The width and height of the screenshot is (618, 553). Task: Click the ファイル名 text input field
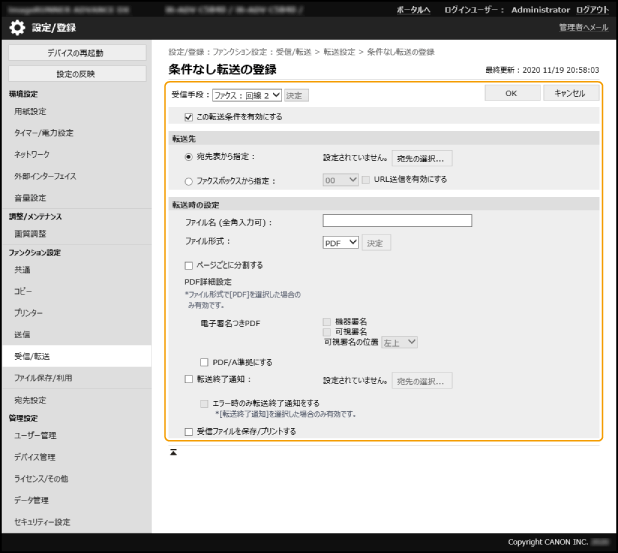click(x=397, y=221)
